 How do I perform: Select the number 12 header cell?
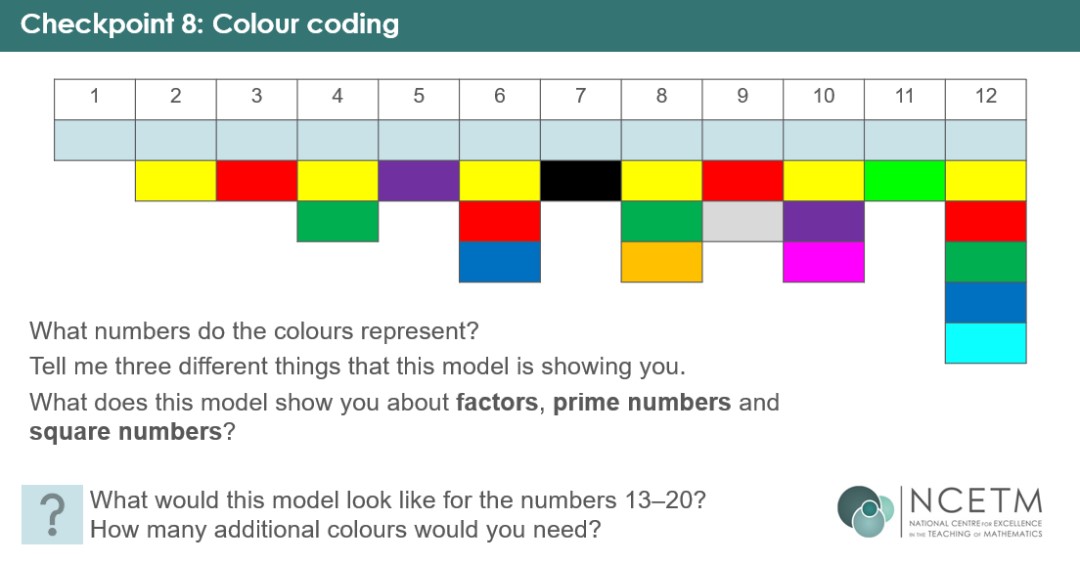(986, 99)
